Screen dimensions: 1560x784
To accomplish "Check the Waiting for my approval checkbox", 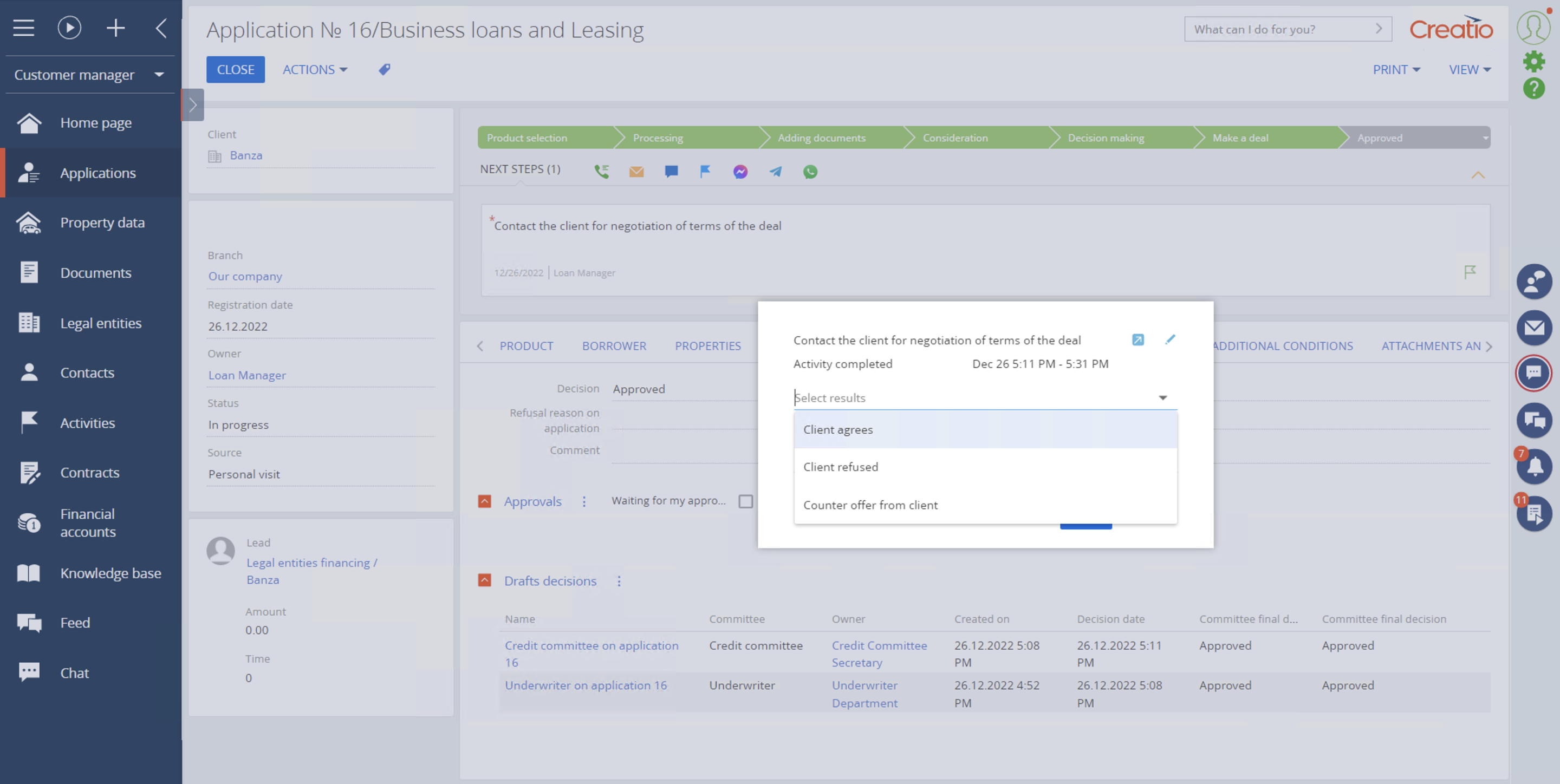I will (x=745, y=501).
